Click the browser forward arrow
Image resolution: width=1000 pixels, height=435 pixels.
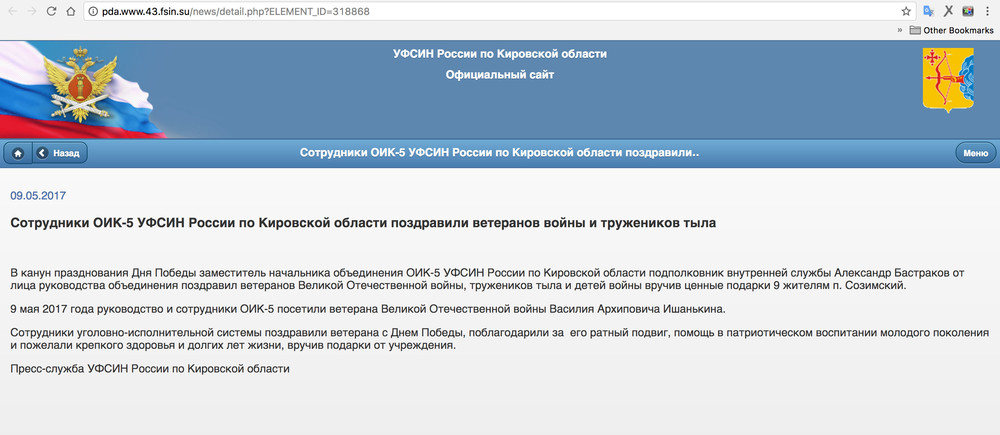(32, 11)
